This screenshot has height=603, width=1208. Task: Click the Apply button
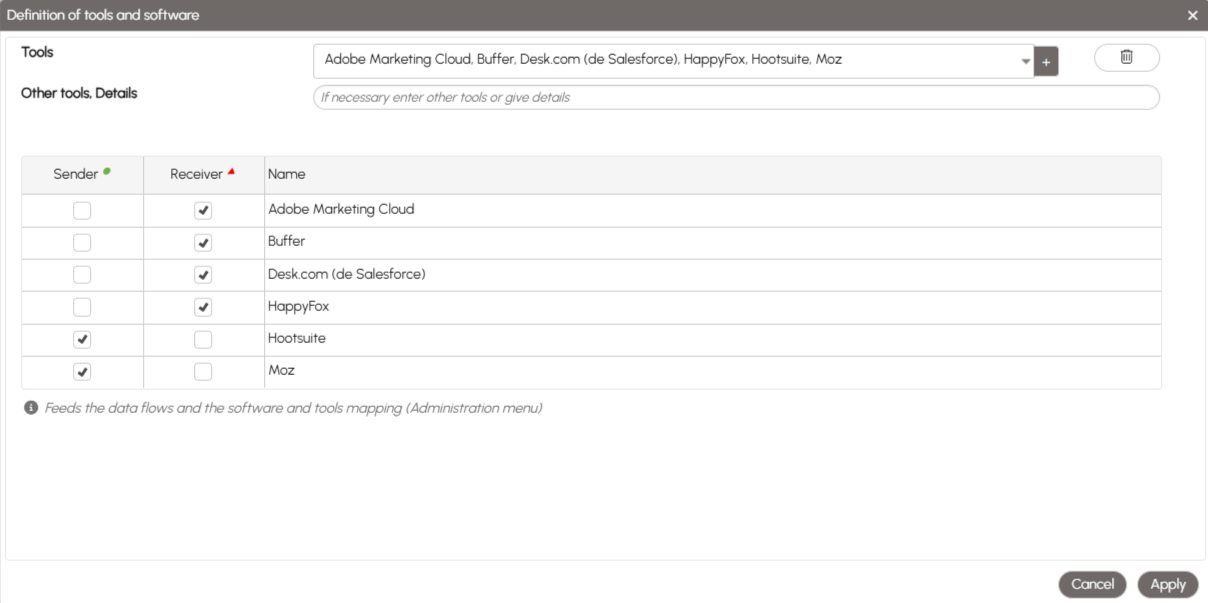[1167, 585]
